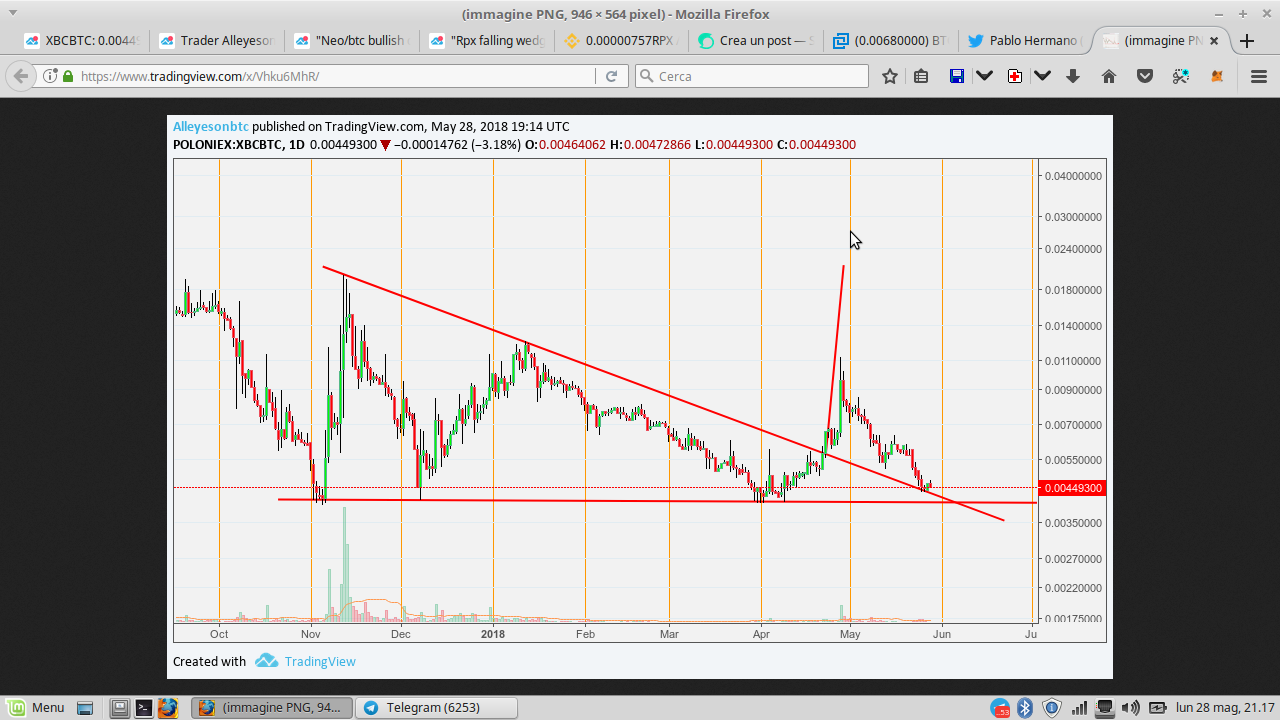This screenshot has width=1280, height=720.
Task: Focus the Cerca search field
Action: pos(752,76)
